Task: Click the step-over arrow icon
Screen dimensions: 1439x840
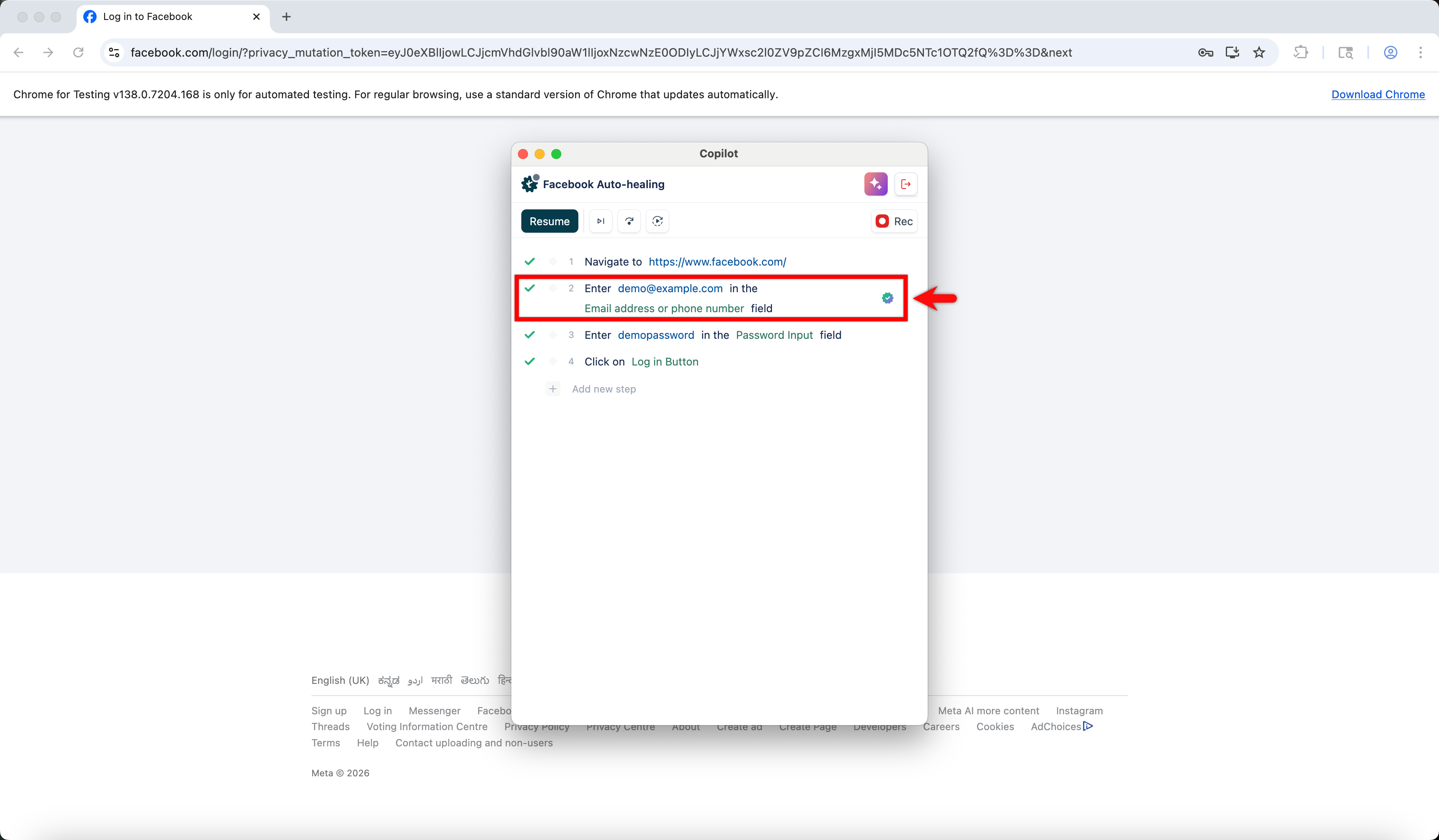Action: (629, 221)
